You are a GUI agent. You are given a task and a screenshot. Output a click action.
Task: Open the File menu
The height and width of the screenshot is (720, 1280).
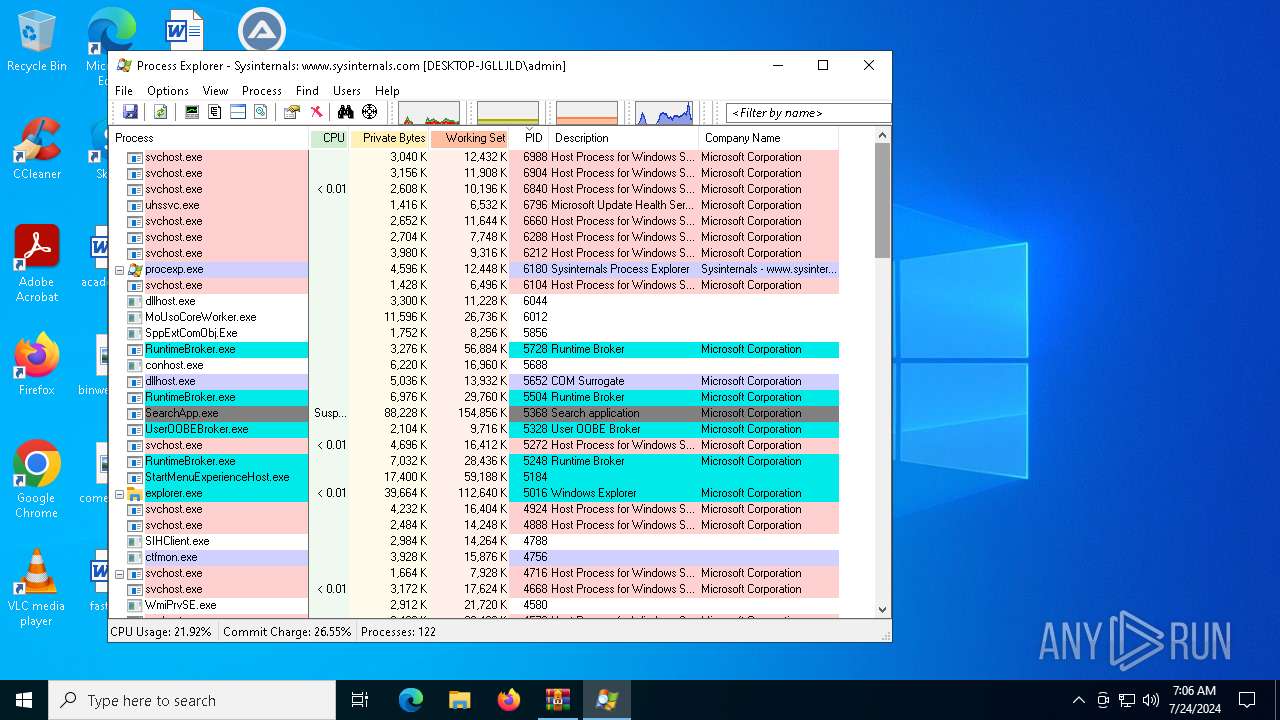[x=125, y=90]
